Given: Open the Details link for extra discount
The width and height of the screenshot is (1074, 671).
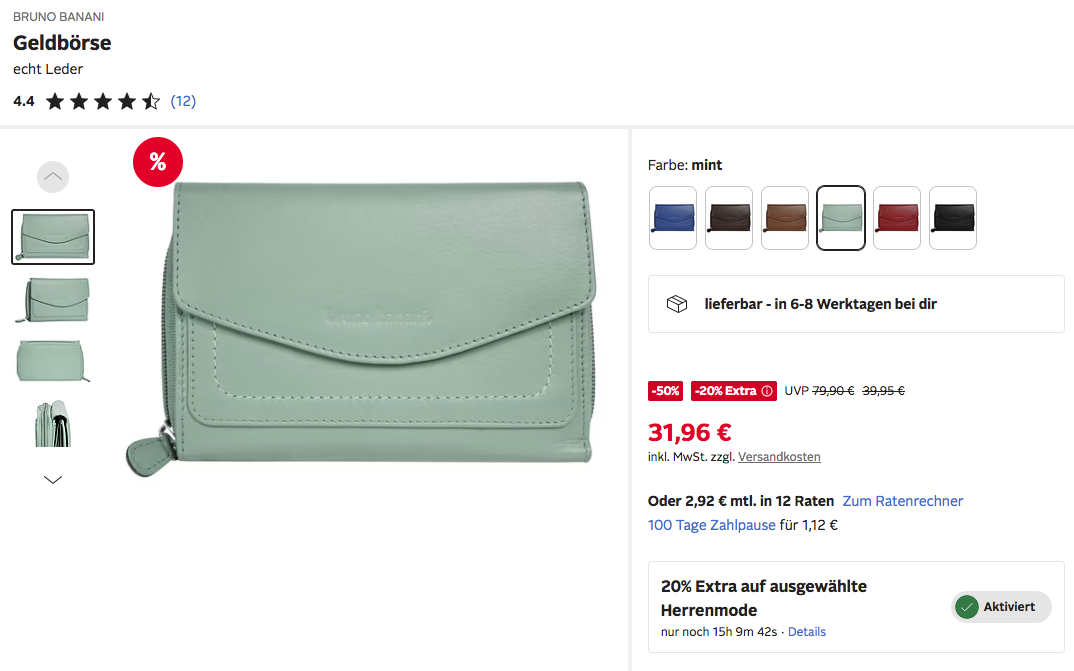Looking at the screenshot, I should click(x=807, y=632).
